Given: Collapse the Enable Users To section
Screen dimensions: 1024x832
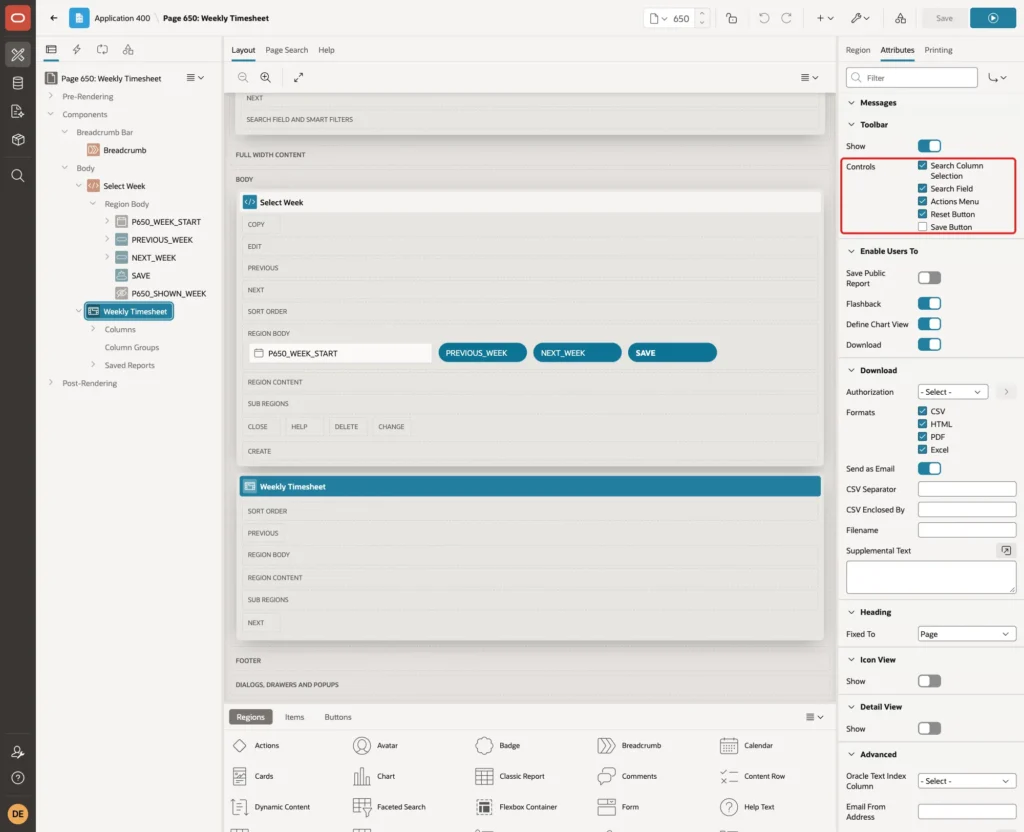Looking at the screenshot, I should tap(851, 251).
